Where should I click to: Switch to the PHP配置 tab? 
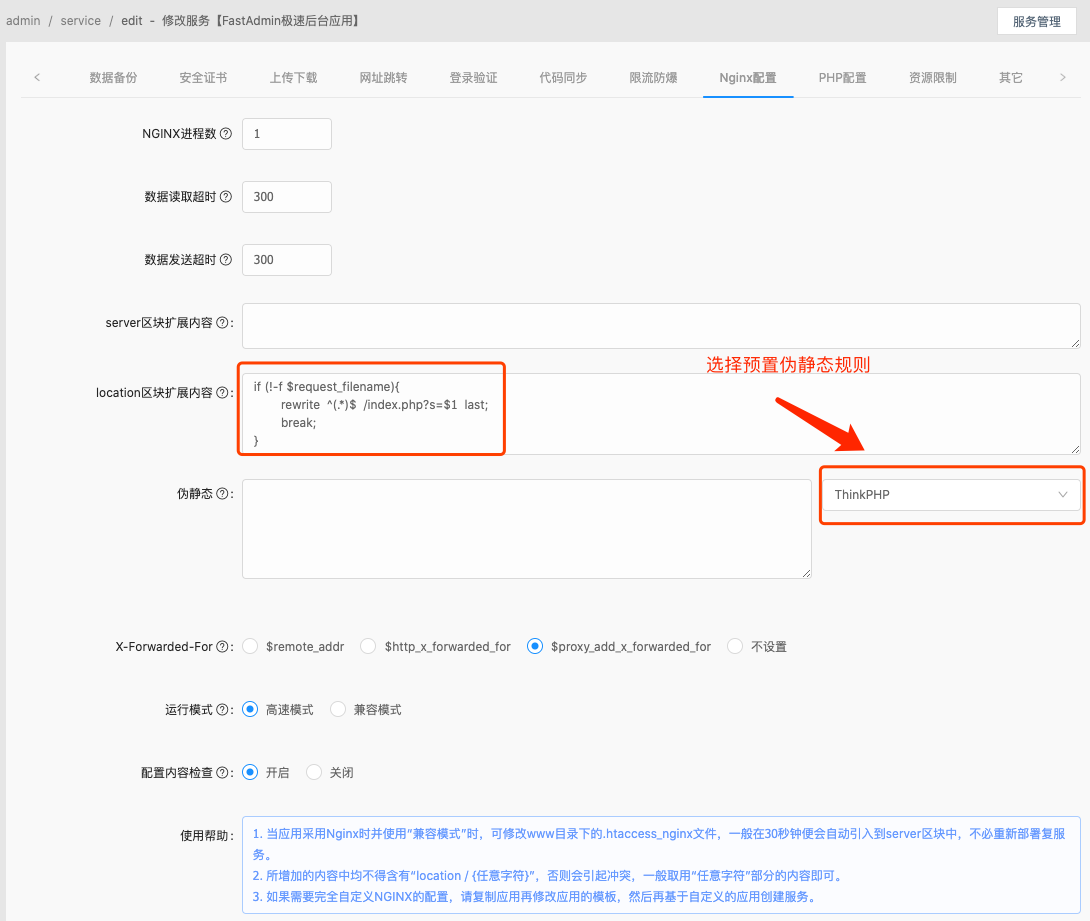pyautogui.click(x=842, y=76)
